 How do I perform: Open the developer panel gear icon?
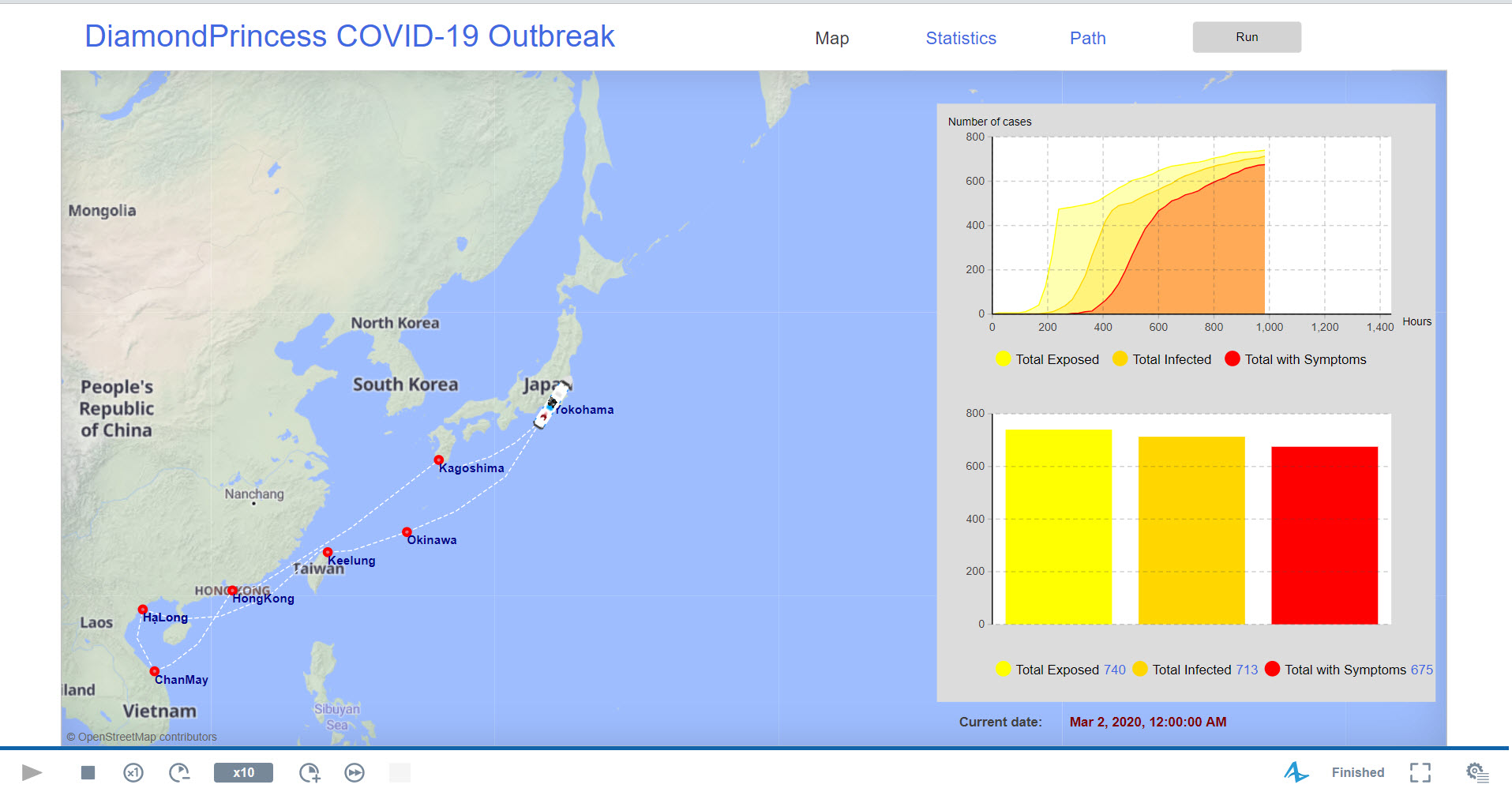pyautogui.click(x=1477, y=772)
